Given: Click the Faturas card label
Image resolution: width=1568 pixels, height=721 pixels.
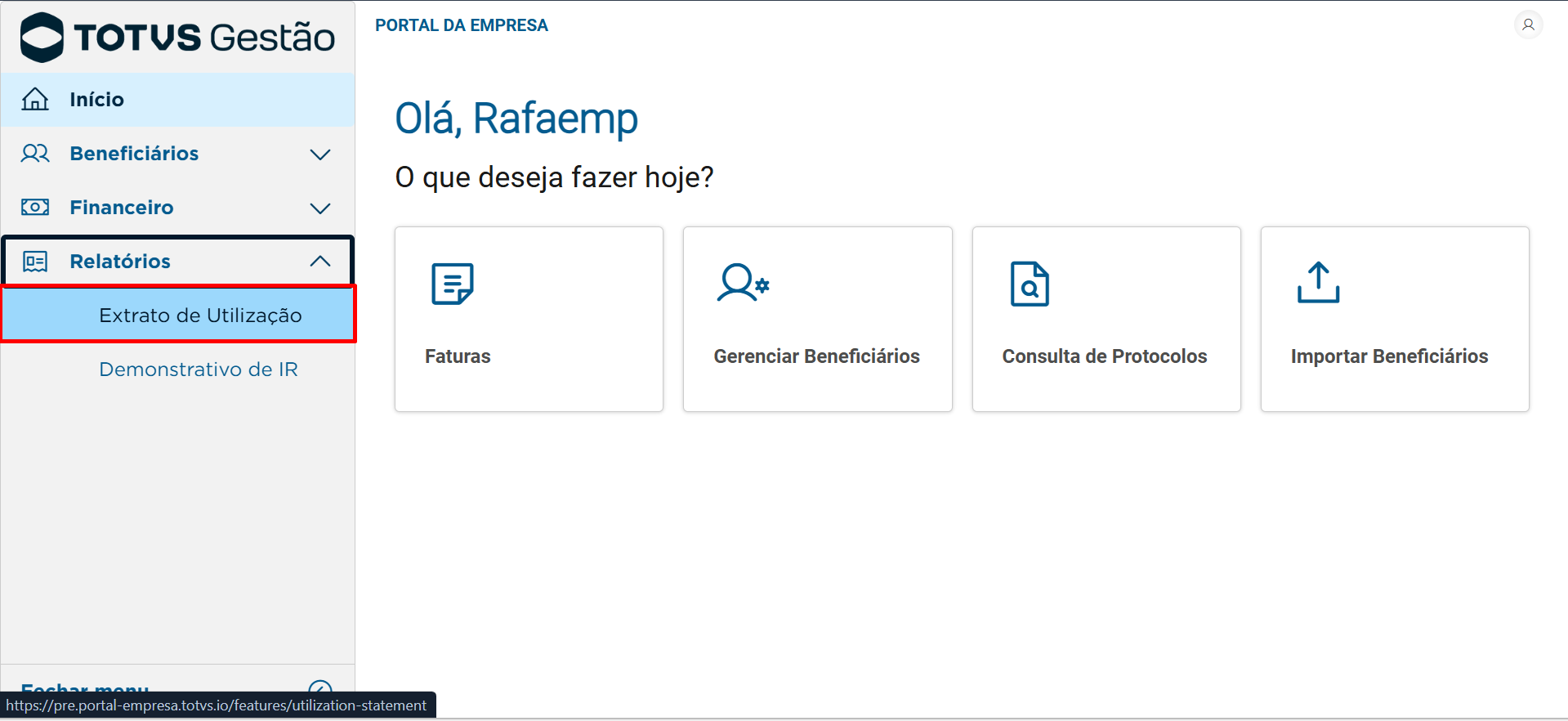Looking at the screenshot, I should pyautogui.click(x=458, y=356).
